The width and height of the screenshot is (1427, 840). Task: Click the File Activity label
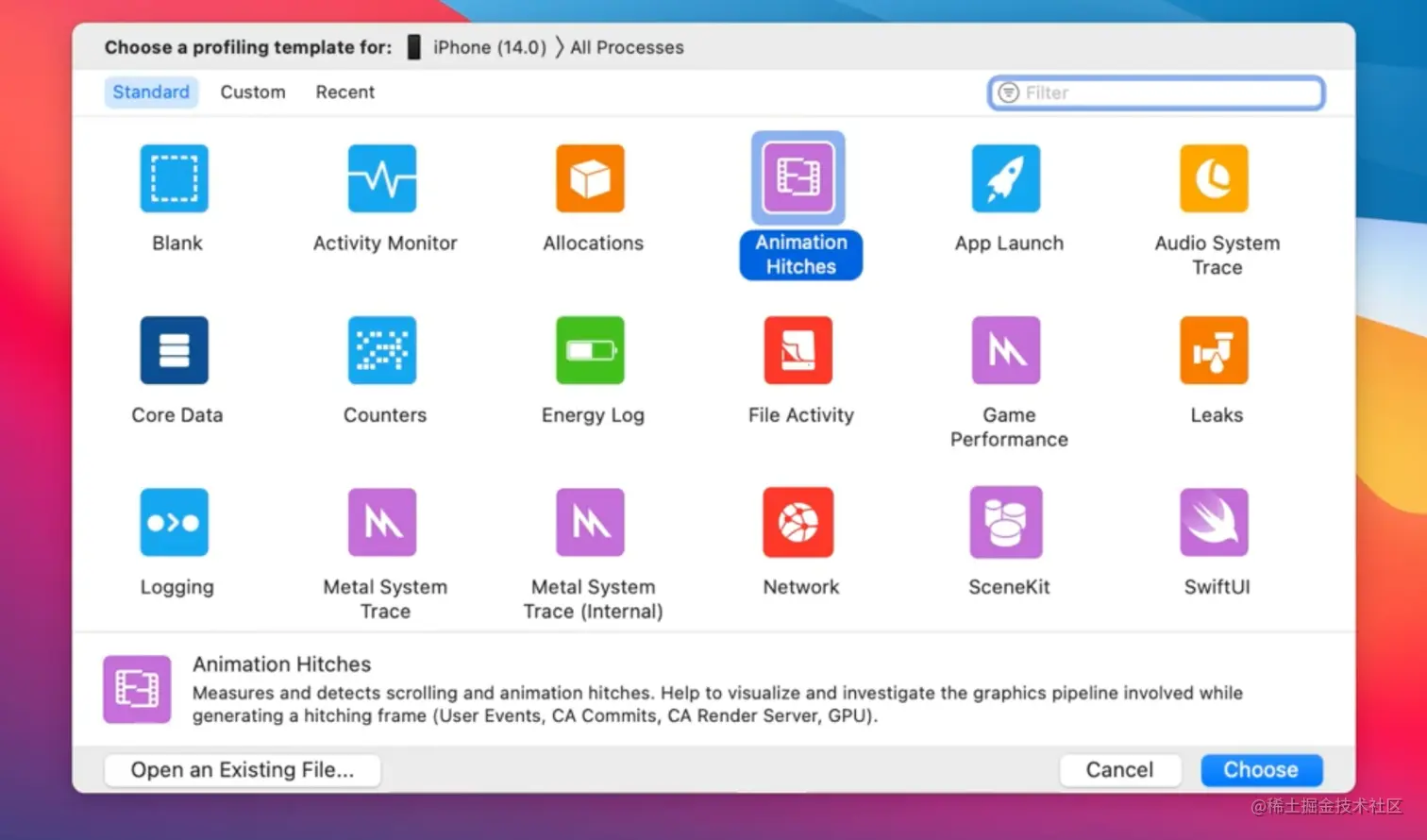(801, 415)
